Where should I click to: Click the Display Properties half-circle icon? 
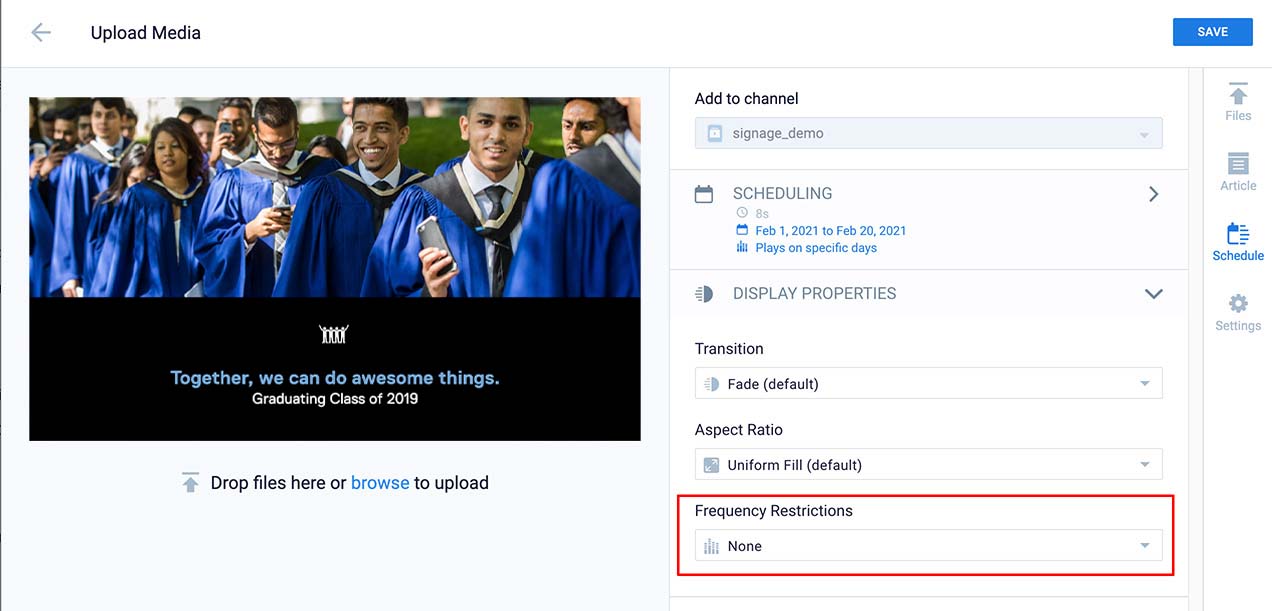[x=704, y=294]
